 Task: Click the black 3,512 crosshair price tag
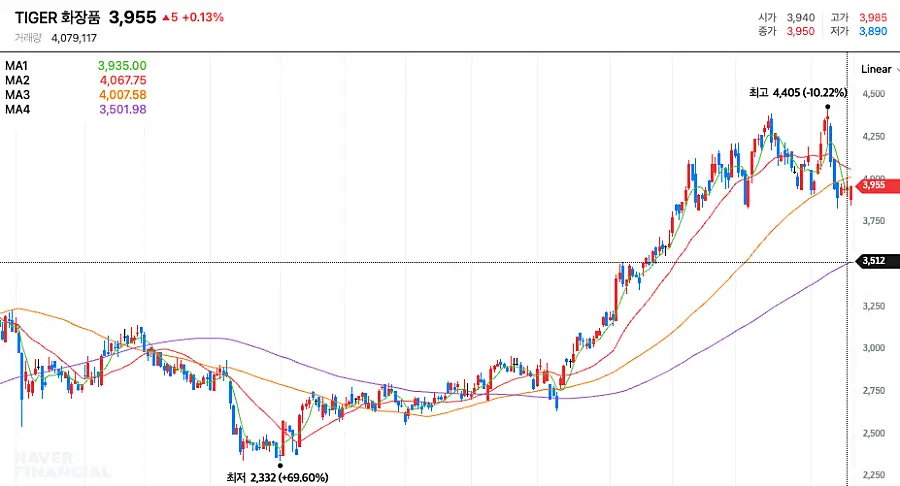pyautogui.click(x=877, y=261)
